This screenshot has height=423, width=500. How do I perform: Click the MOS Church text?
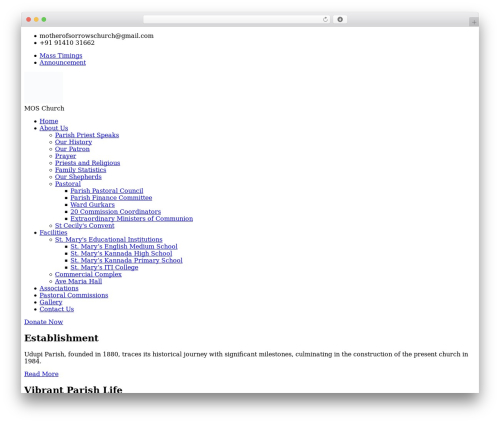pos(44,109)
